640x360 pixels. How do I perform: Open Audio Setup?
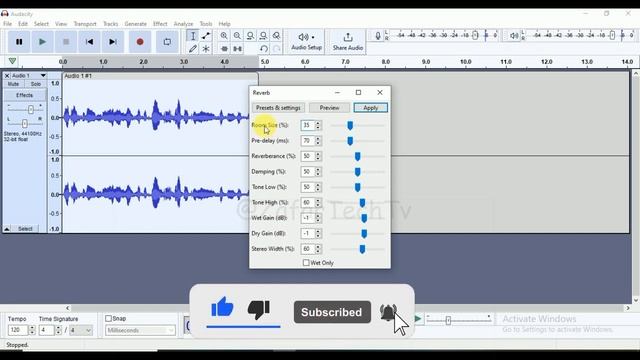307,42
